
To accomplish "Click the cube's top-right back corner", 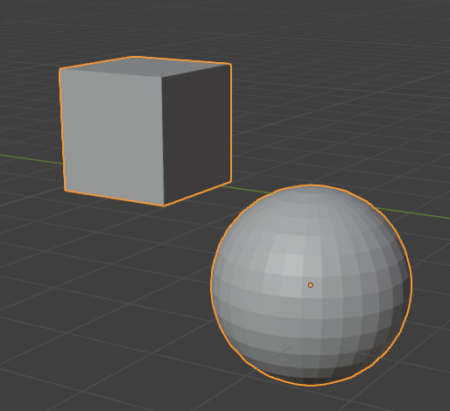I will pyautogui.click(x=230, y=64).
